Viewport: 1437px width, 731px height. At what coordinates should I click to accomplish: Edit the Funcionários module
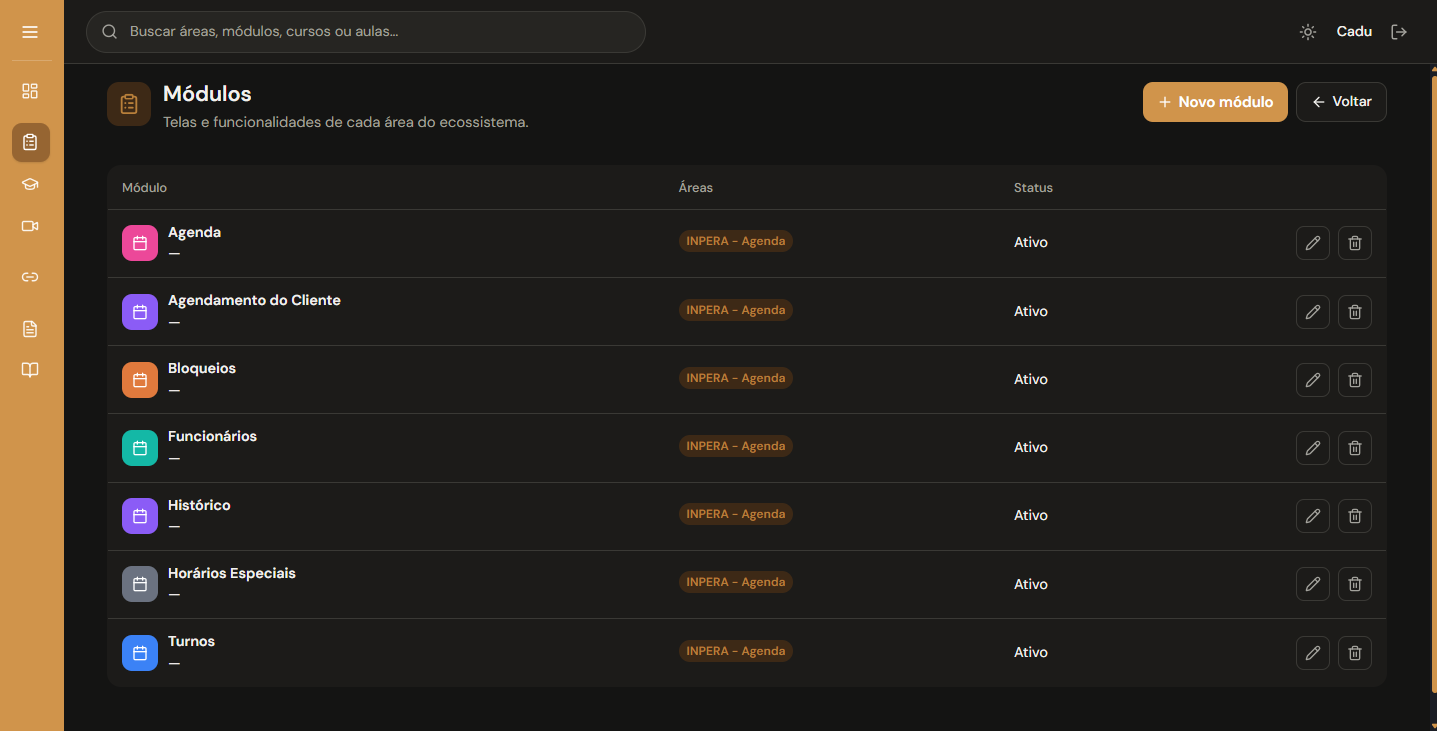tap(1313, 448)
